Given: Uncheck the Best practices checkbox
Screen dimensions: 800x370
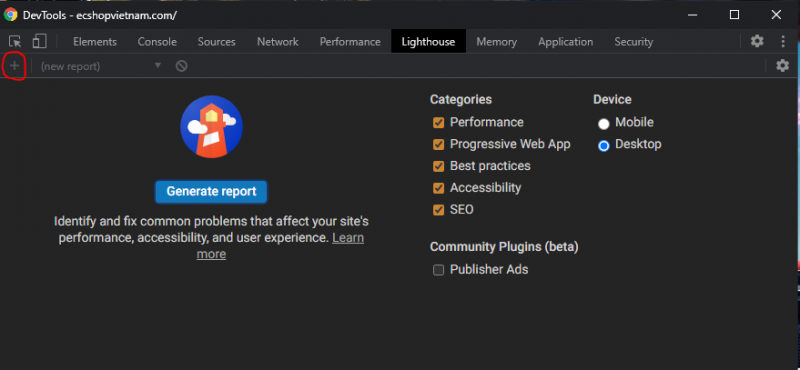Looking at the screenshot, I should [438, 166].
